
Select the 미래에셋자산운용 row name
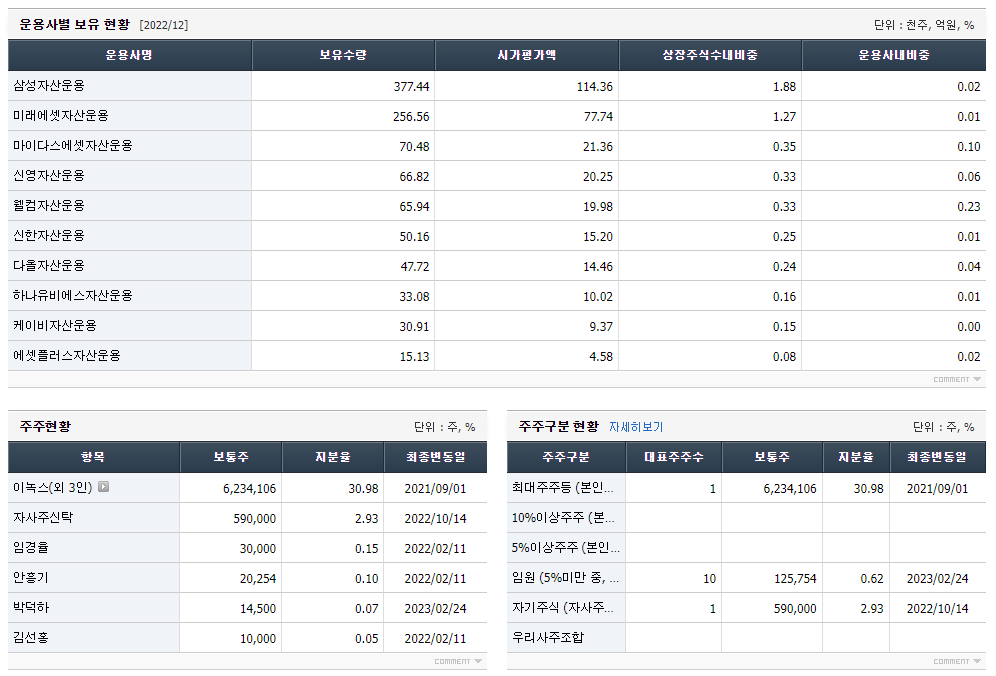point(61,116)
